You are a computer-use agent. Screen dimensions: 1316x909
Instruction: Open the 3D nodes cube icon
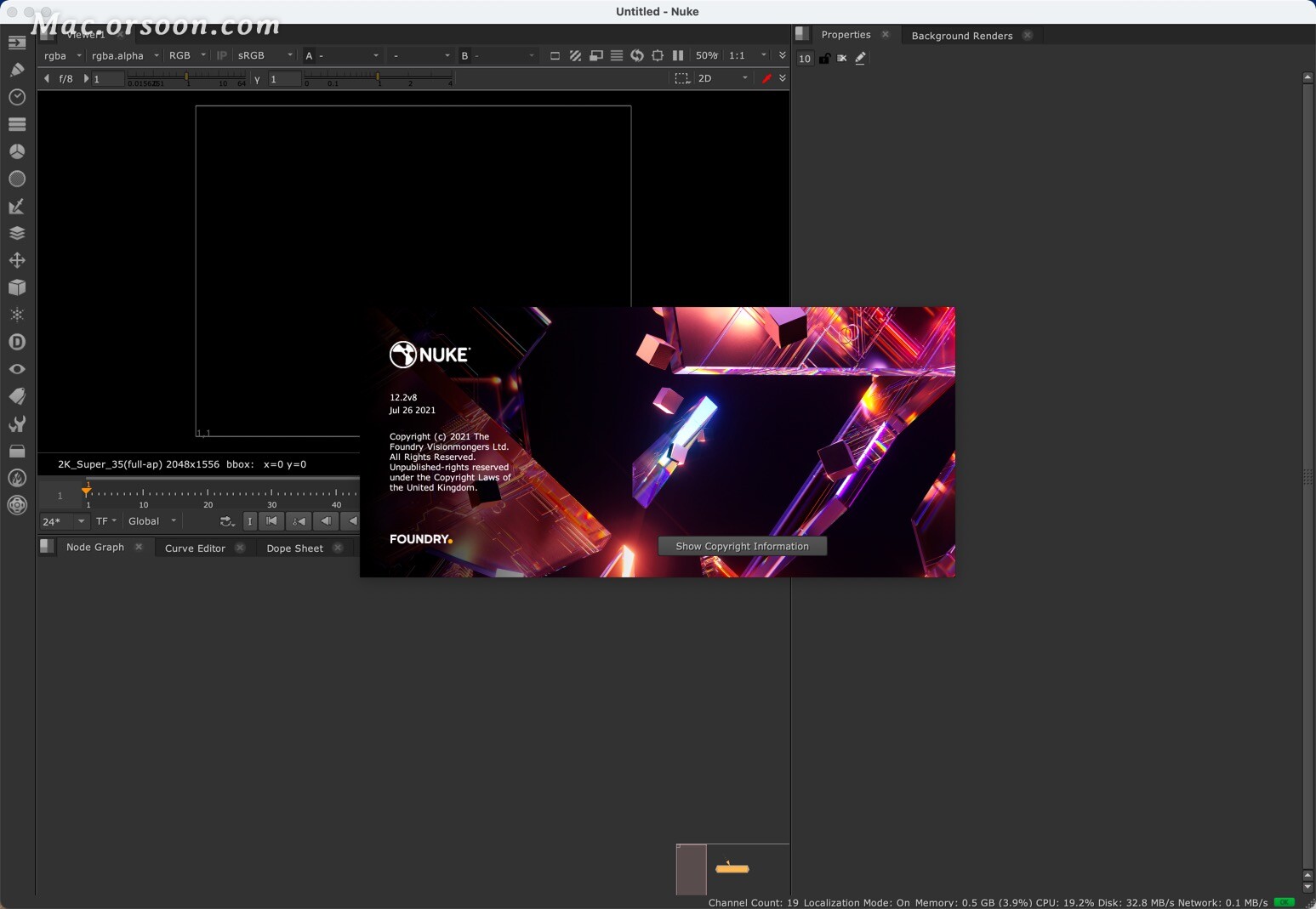[17, 287]
